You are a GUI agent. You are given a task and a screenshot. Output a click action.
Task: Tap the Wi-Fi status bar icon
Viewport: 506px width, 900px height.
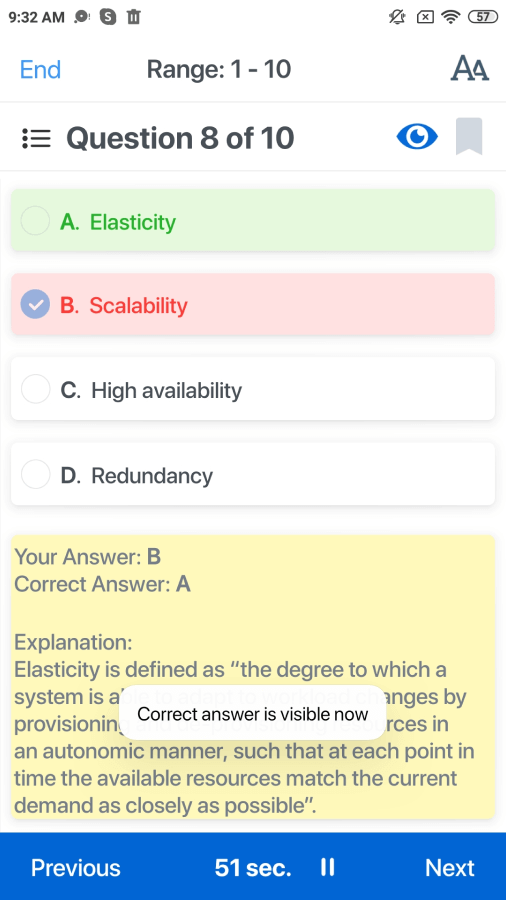click(x=451, y=17)
